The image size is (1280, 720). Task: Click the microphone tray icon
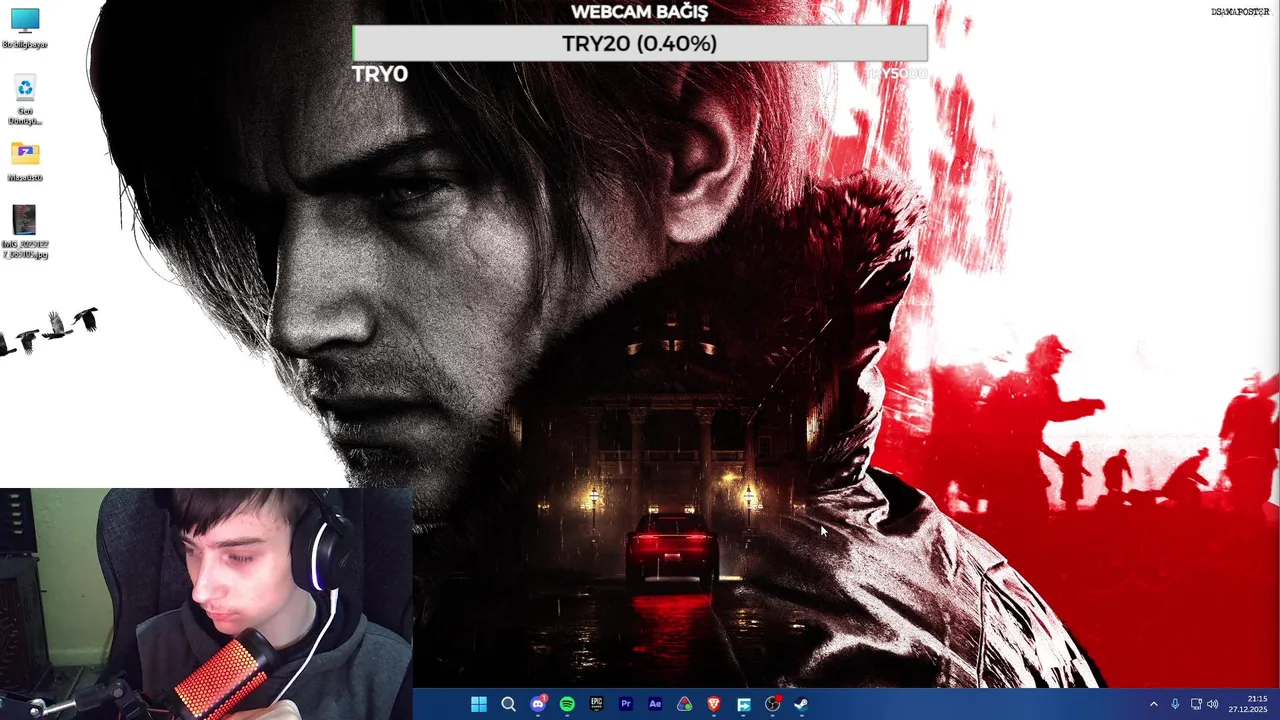[x=1175, y=704]
